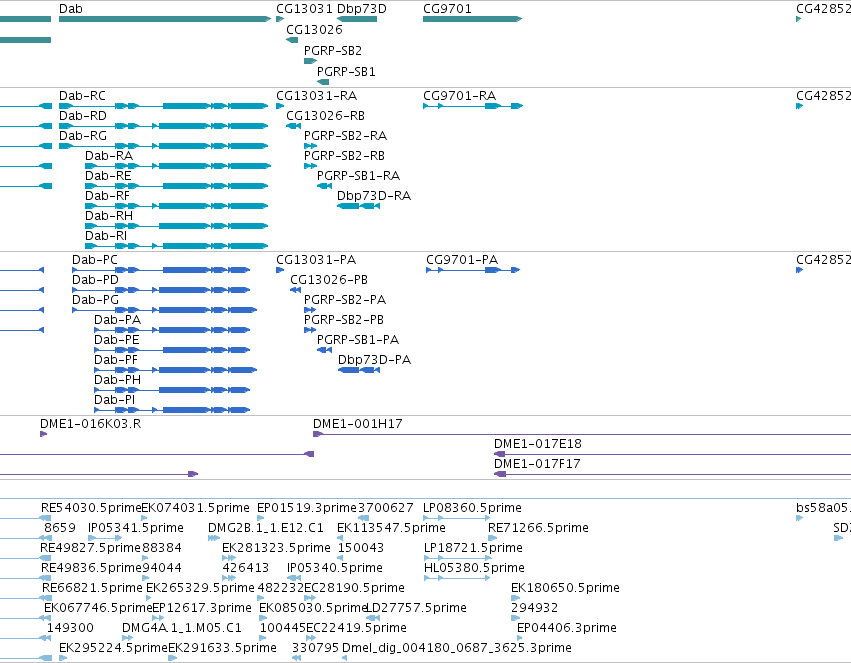The width and height of the screenshot is (851, 663).
Task: Select the Dab-RH transcript label
Action: point(109,216)
